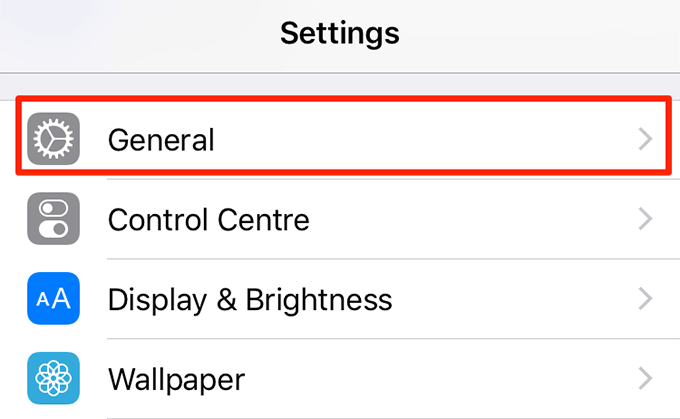Click the chevron on Control Centre row

(x=645, y=219)
